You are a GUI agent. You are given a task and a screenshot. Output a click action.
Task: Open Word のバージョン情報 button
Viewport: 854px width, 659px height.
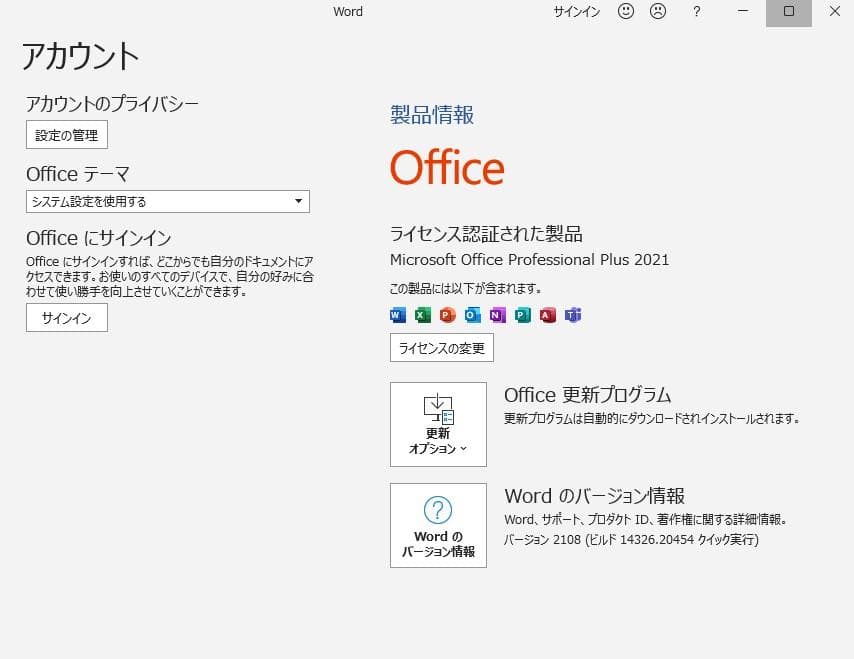coord(438,525)
